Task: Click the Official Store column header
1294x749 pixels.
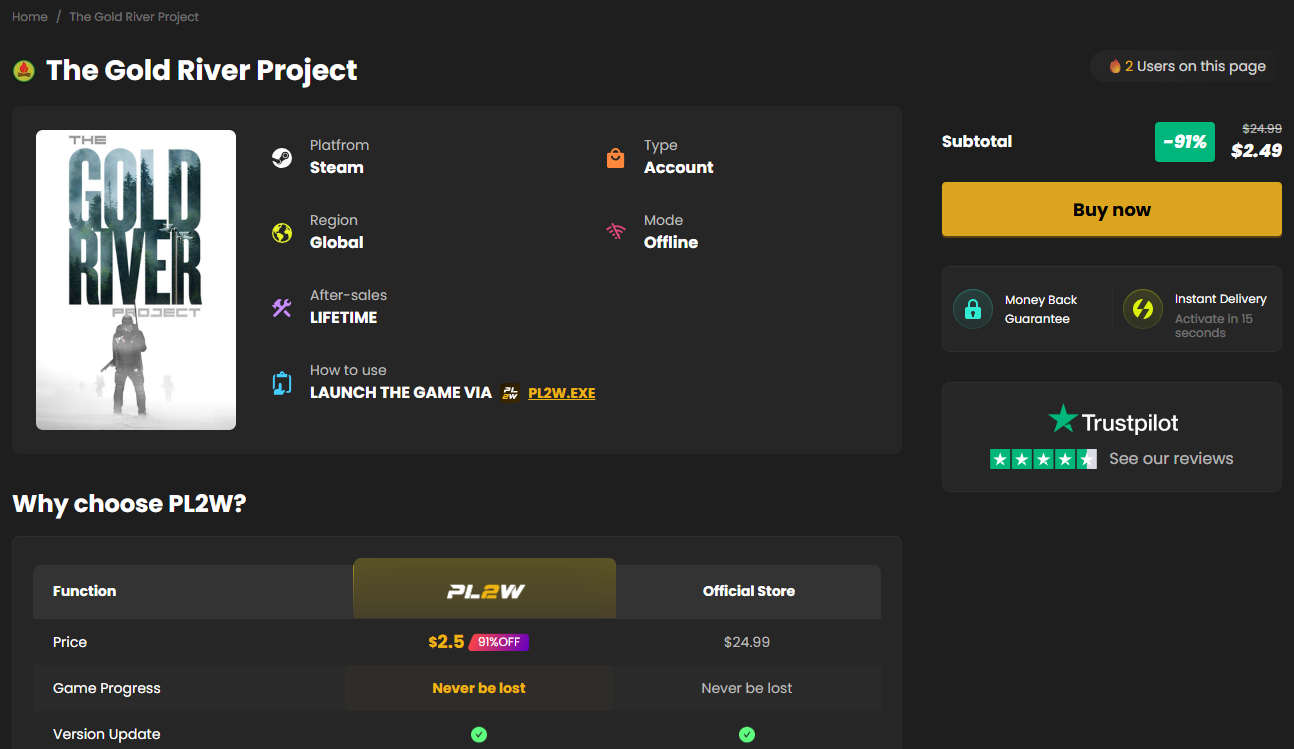Action: click(749, 591)
